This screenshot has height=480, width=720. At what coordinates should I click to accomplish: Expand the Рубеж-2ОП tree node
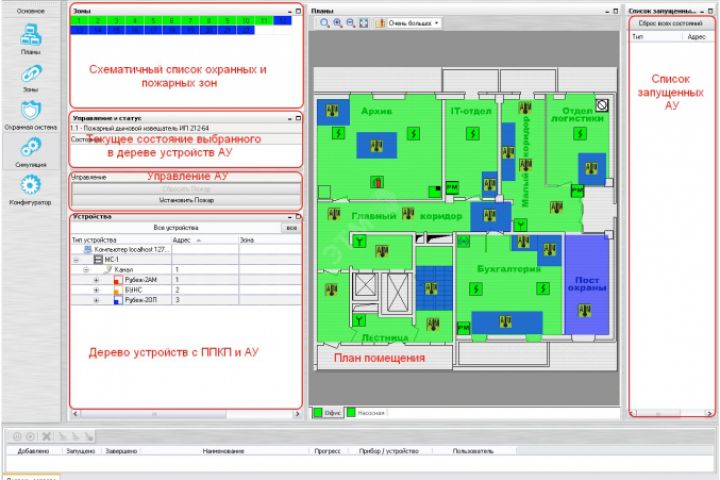click(x=96, y=300)
